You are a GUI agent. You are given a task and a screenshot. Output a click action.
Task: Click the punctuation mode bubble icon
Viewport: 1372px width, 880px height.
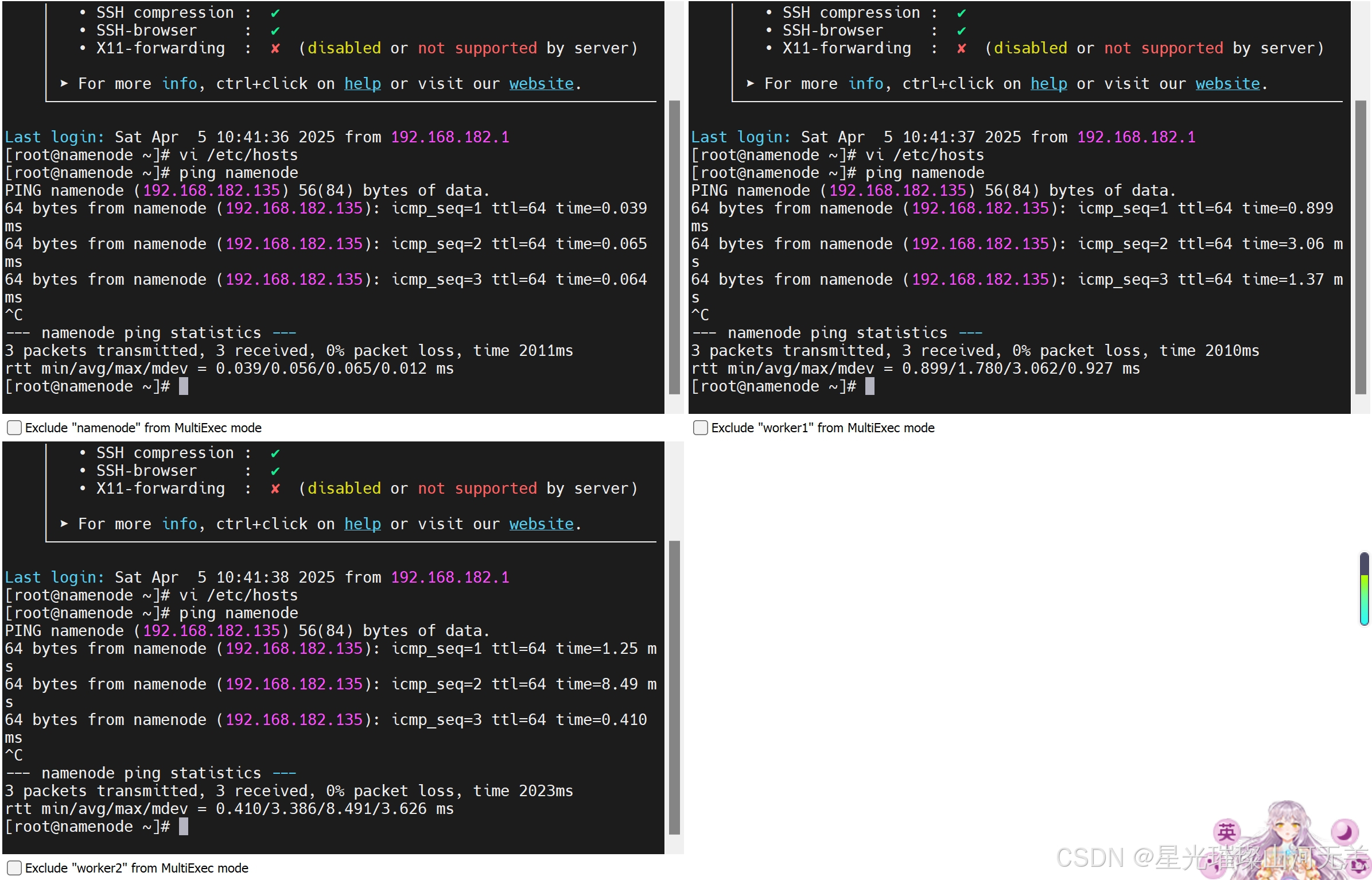1213,865
